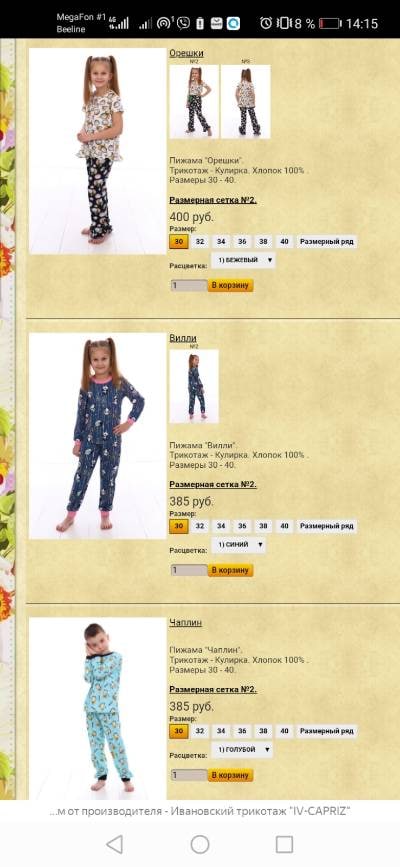The width and height of the screenshot is (400, 867).
Task: Select size 40 for Чаплин pajamas
Action: (x=284, y=731)
